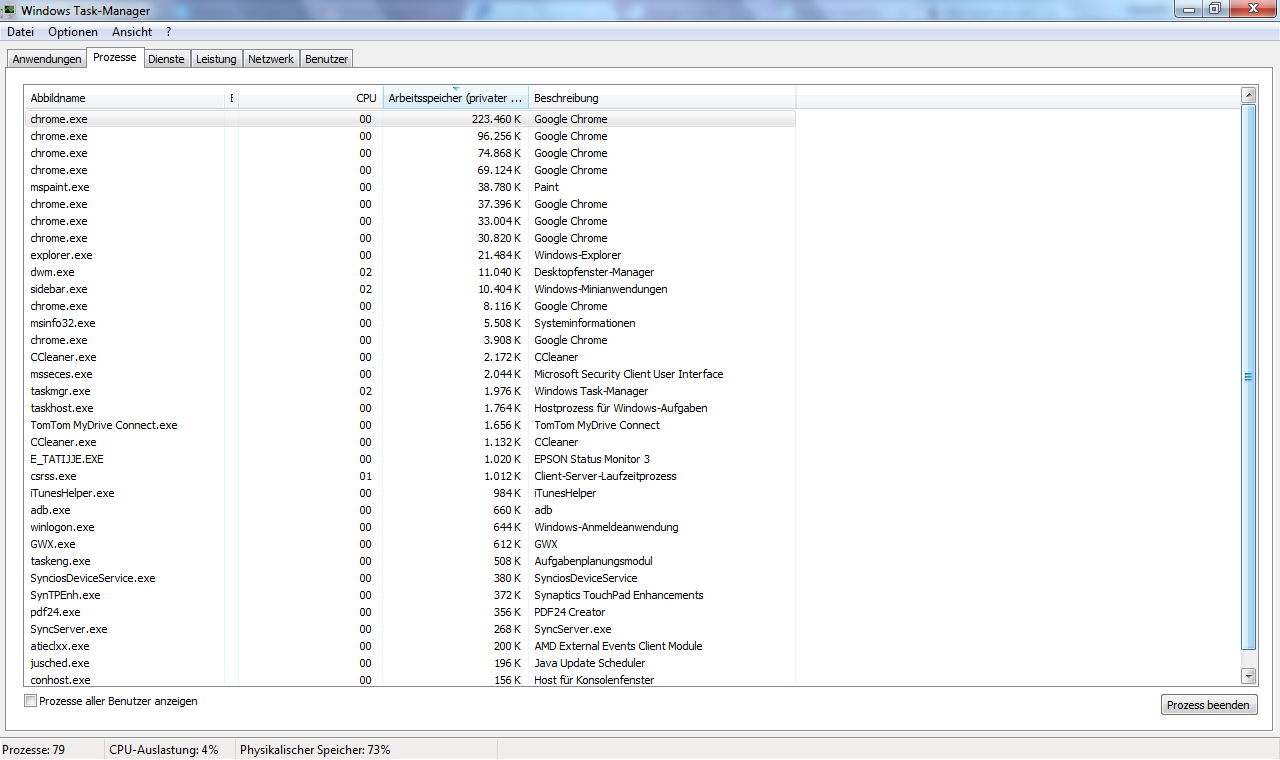Click the 74.868 K memory value
The width and height of the screenshot is (1280, 760).
(499, 153)
